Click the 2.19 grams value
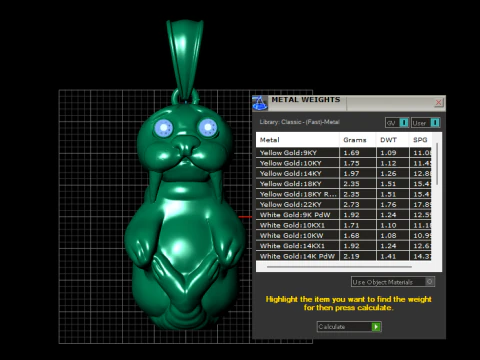This screenshot has width=480, height=360. 351,256
